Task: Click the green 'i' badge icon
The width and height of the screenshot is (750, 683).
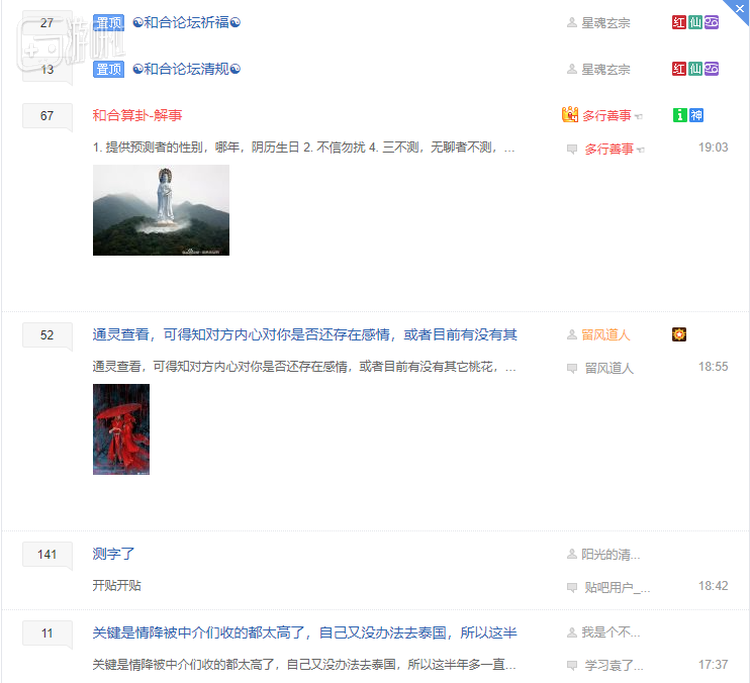Action: coord(680,115)
